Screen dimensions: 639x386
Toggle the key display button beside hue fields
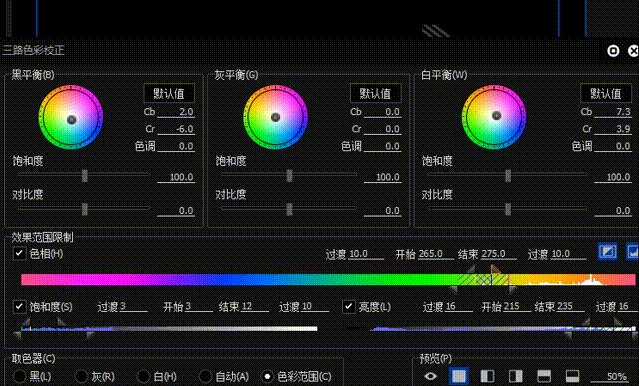(607, 251)
